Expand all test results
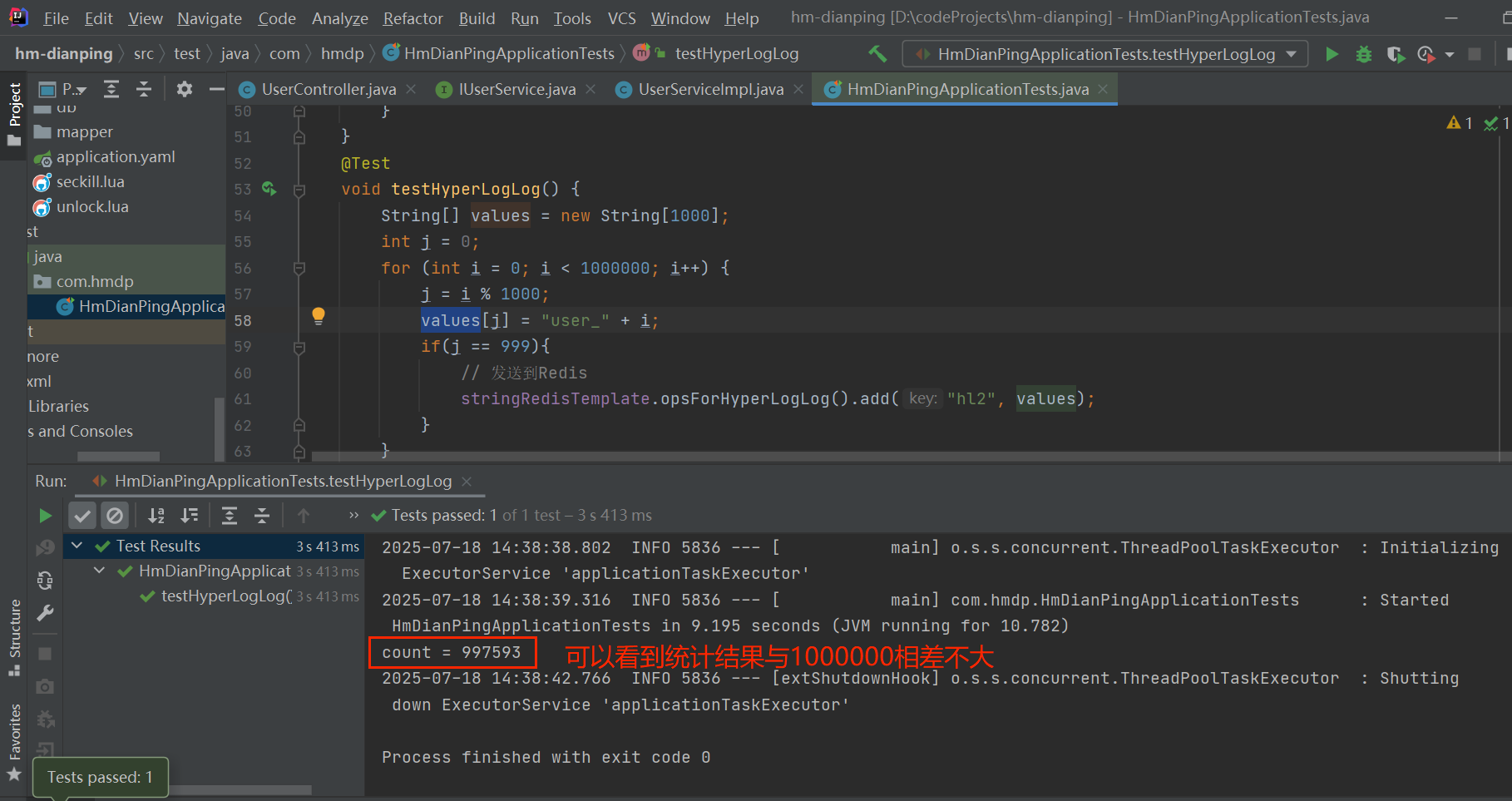Image resolution: width=1512 pixels, height=801 pixels. pos(230,516)
